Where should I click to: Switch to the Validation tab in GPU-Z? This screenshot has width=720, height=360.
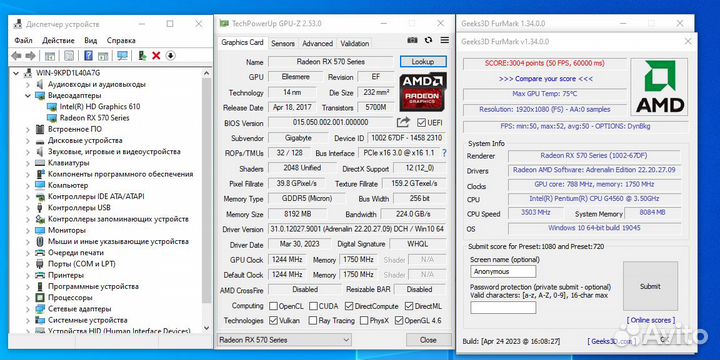coord(354,44)
